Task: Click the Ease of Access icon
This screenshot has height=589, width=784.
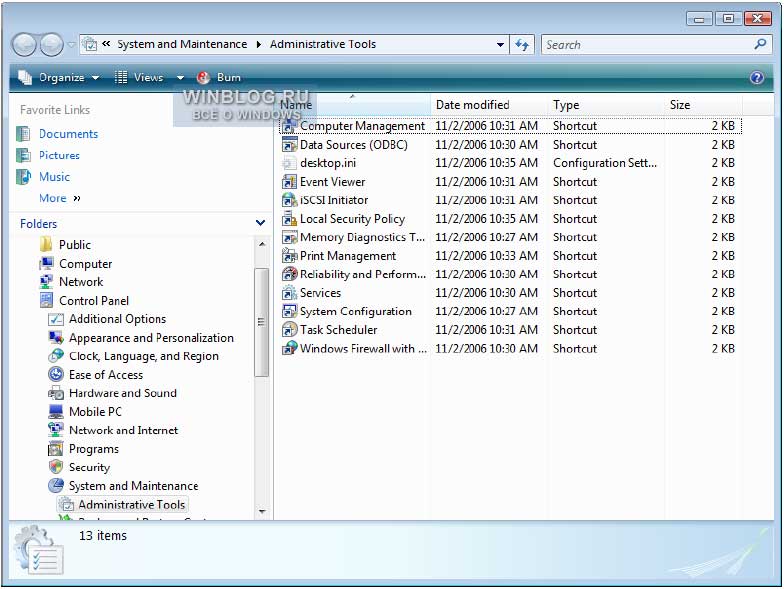Action: coord(56,374)
